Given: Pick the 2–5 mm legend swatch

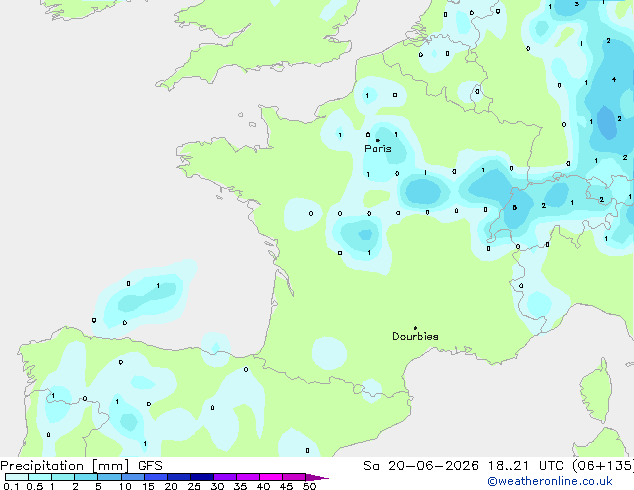Looking at the screenshot, I should [86, 477].
